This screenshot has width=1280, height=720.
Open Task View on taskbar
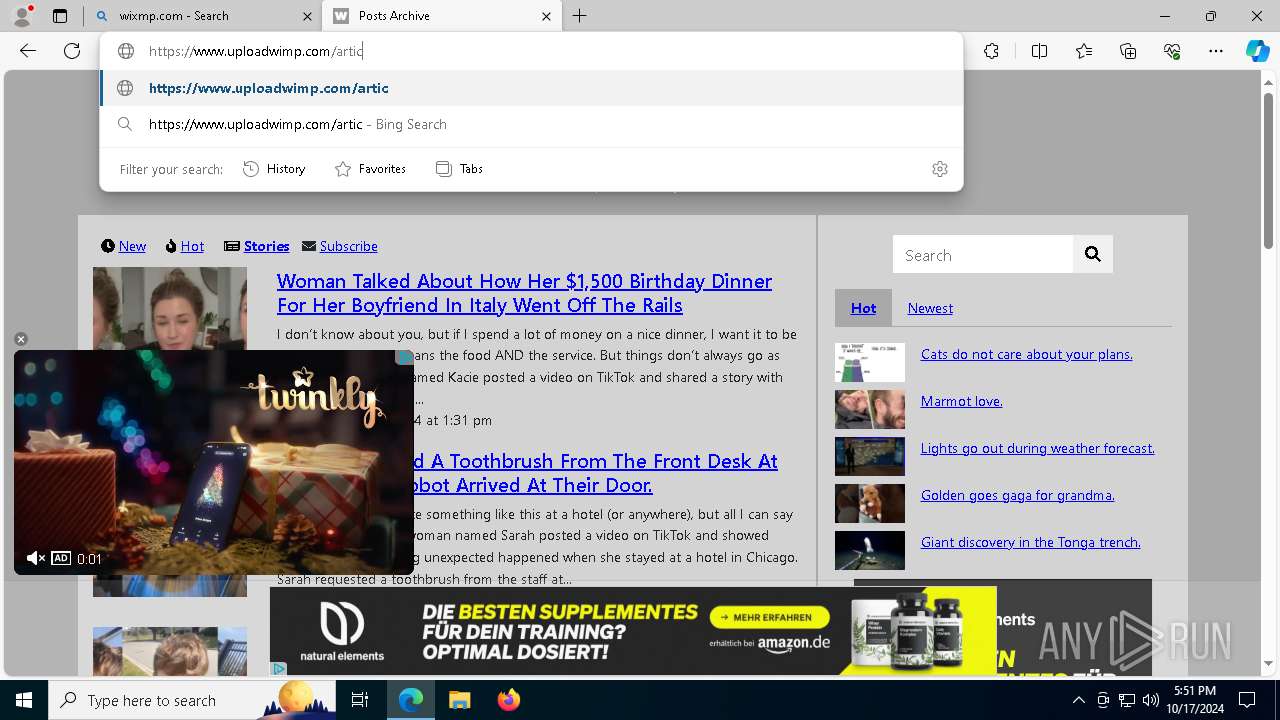coord(360,700)
